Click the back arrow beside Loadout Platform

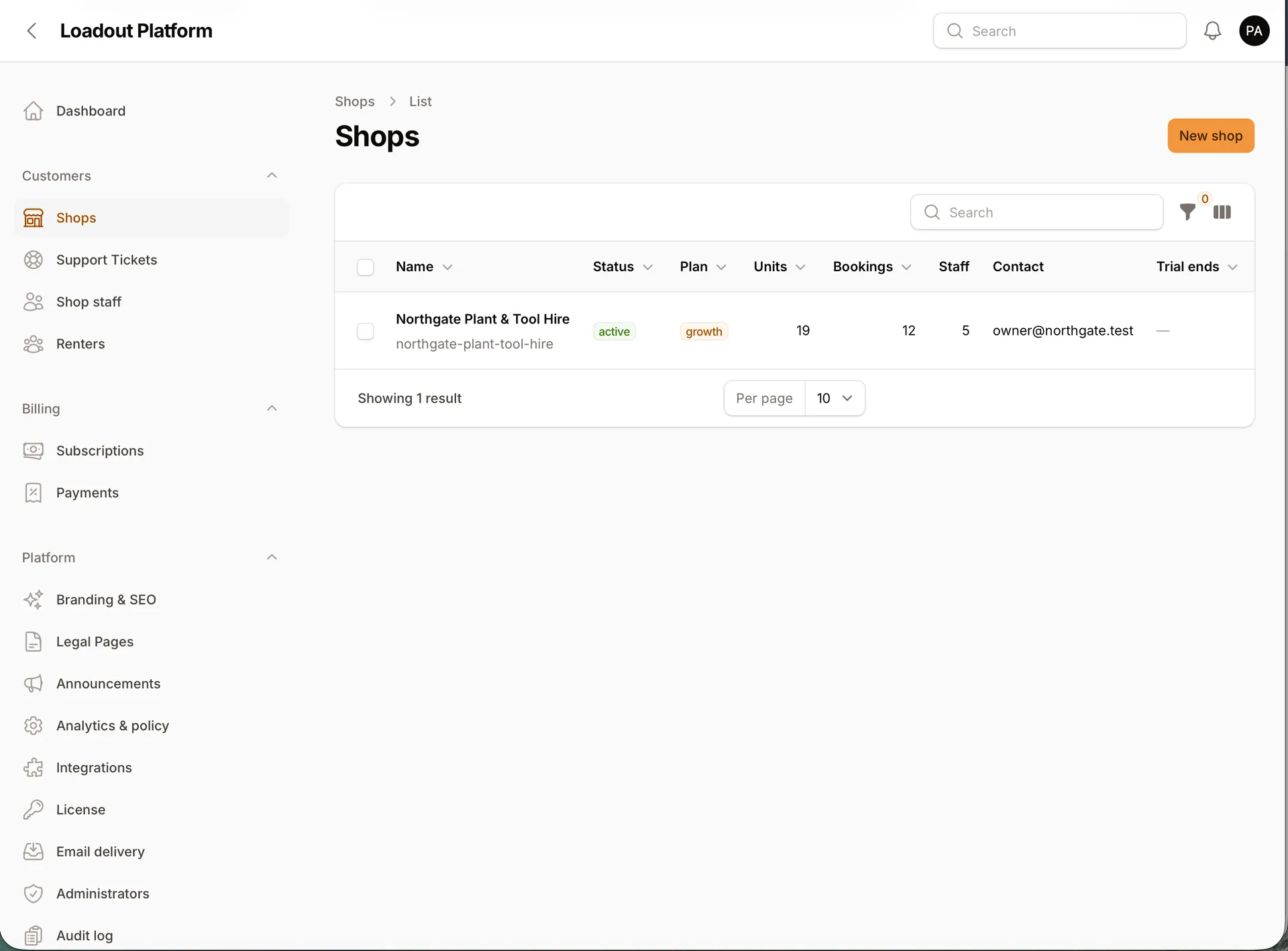(32, 31)
